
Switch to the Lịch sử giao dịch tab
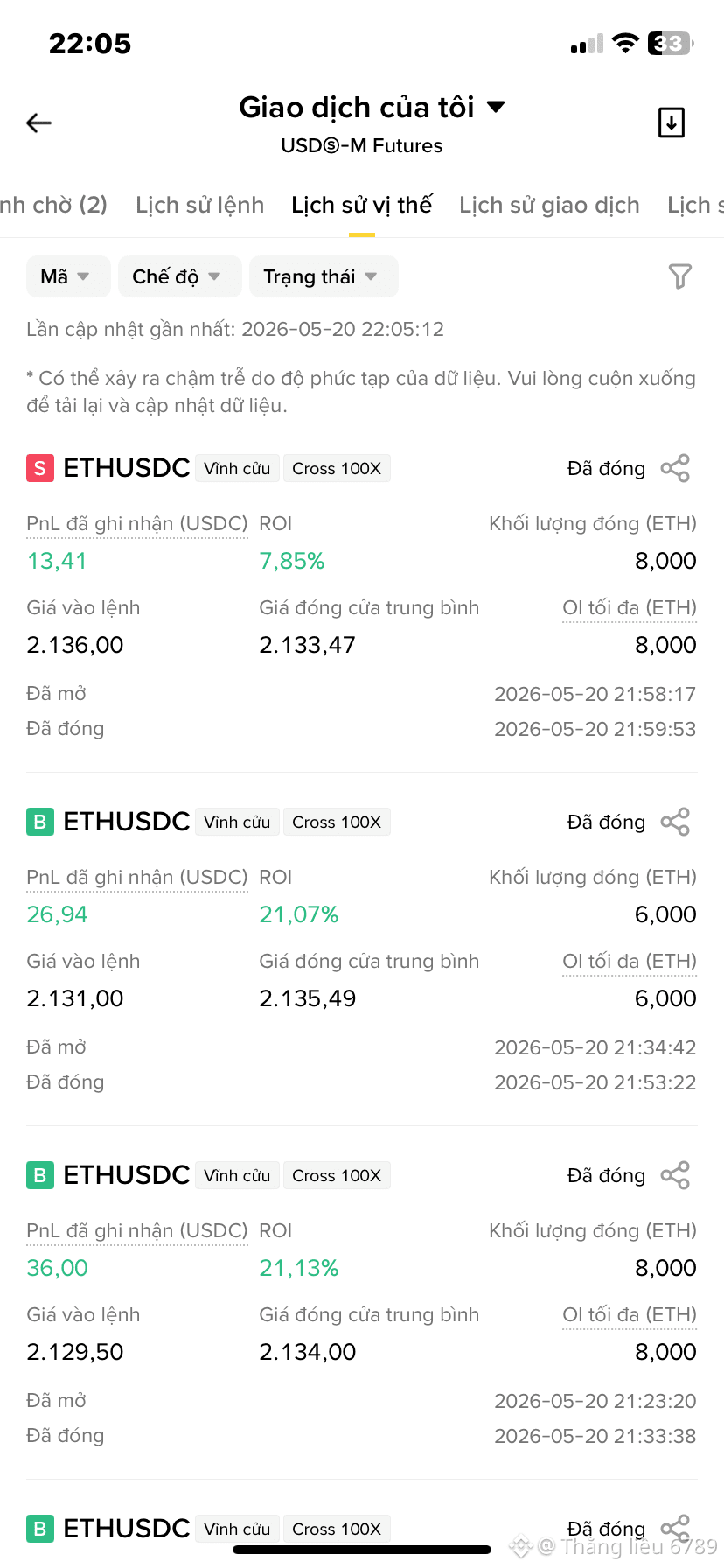(549, 205)
